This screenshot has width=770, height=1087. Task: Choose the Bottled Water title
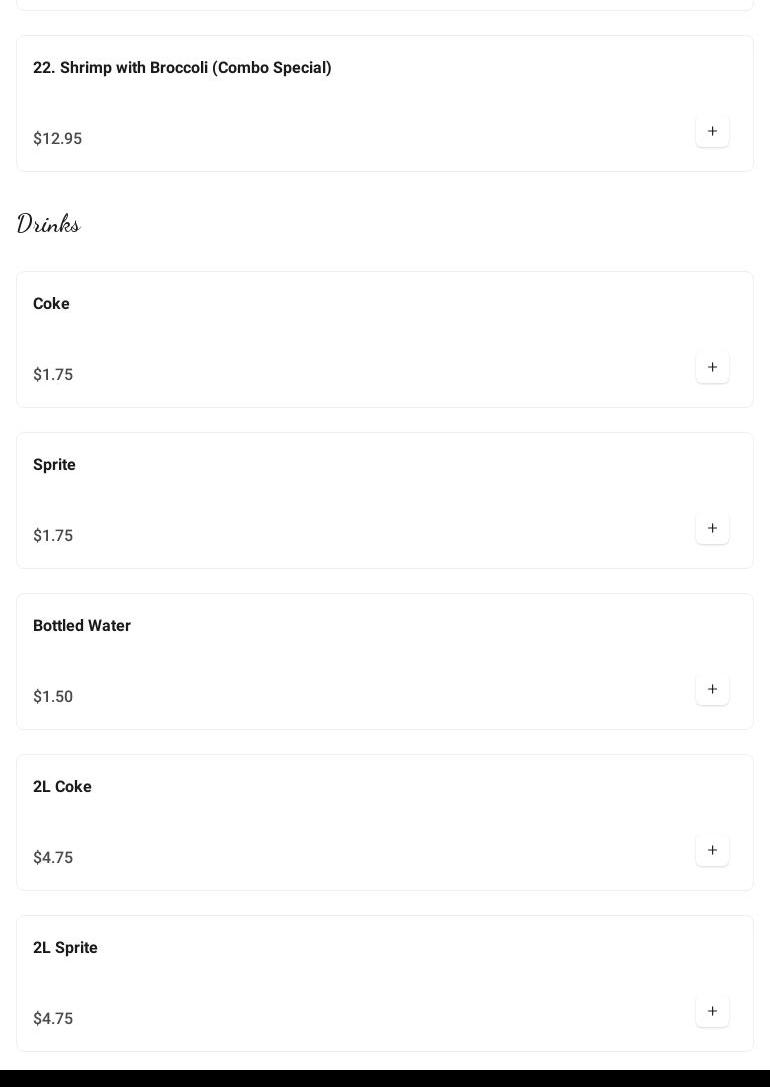click(x=82, y=626)
